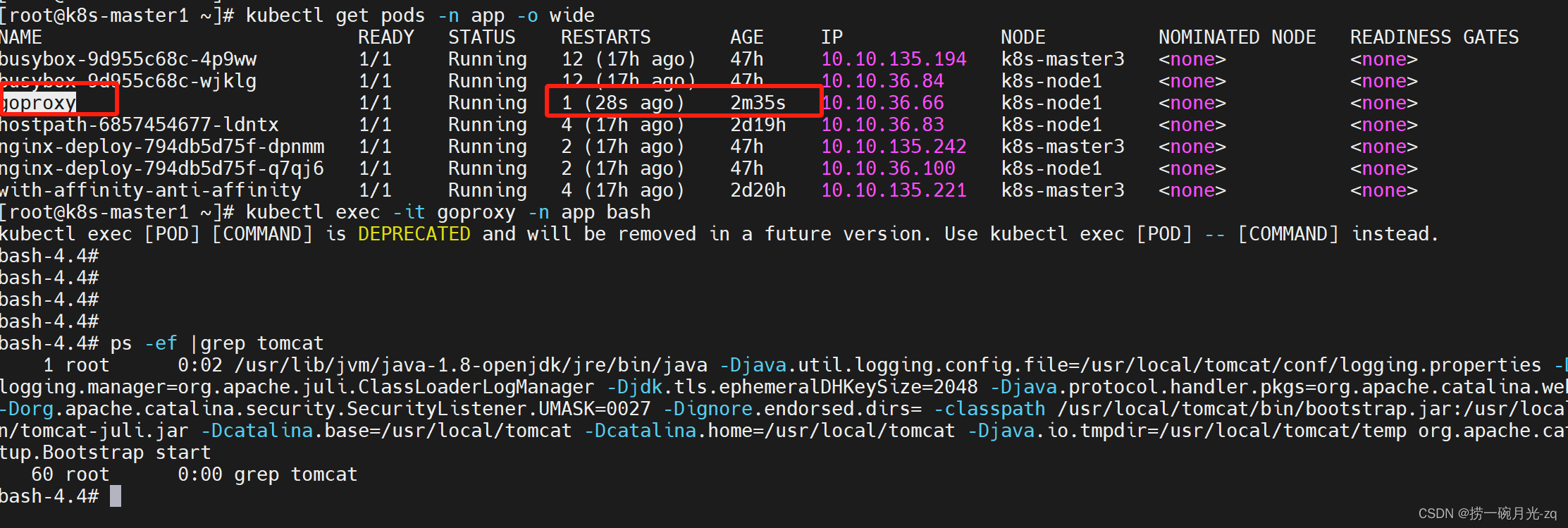Click 'kubectl exec -it goproxy' command
The width and height of the screenshot is (1568, 528).
448,212
